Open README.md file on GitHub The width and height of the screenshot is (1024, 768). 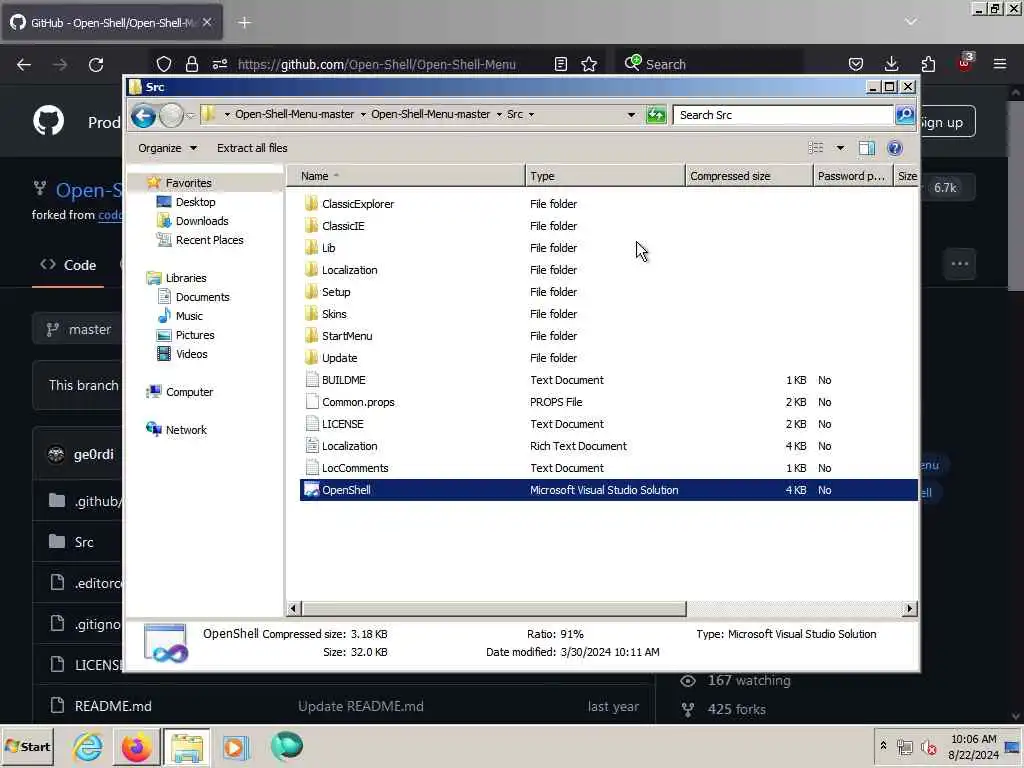[x=113, y=706]
